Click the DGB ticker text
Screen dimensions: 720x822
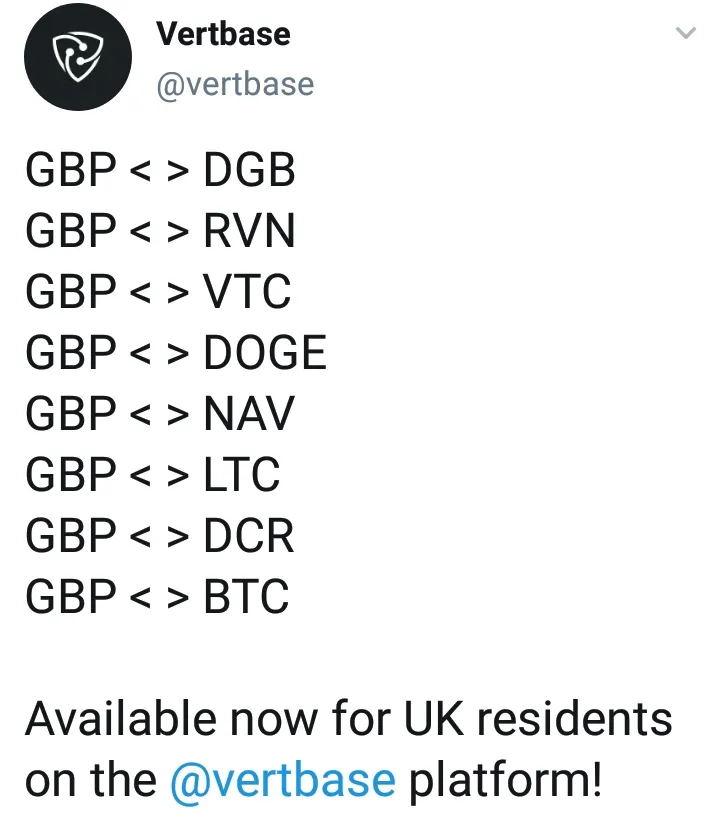pyautogui.click(x=250, y=169)
